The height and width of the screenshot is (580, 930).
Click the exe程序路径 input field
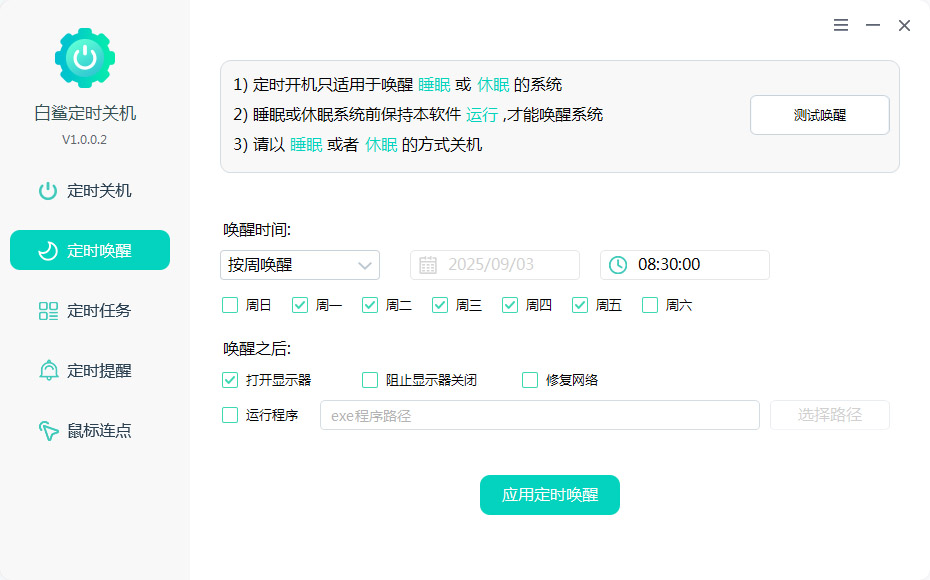[539, 415]
